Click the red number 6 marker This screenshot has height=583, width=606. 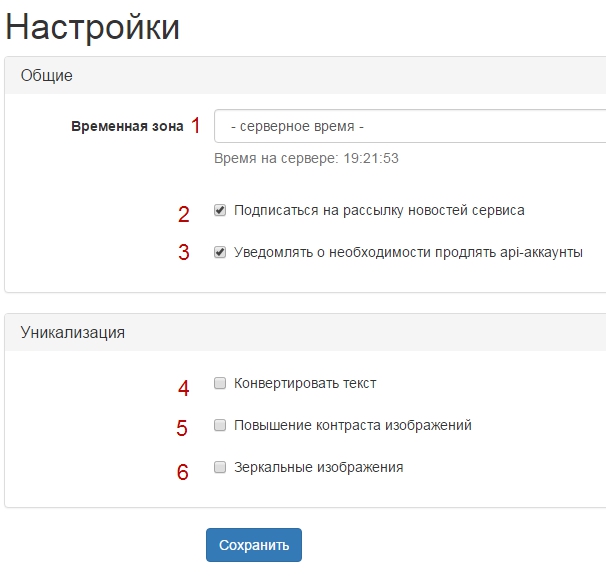click(x=183, y=472)
